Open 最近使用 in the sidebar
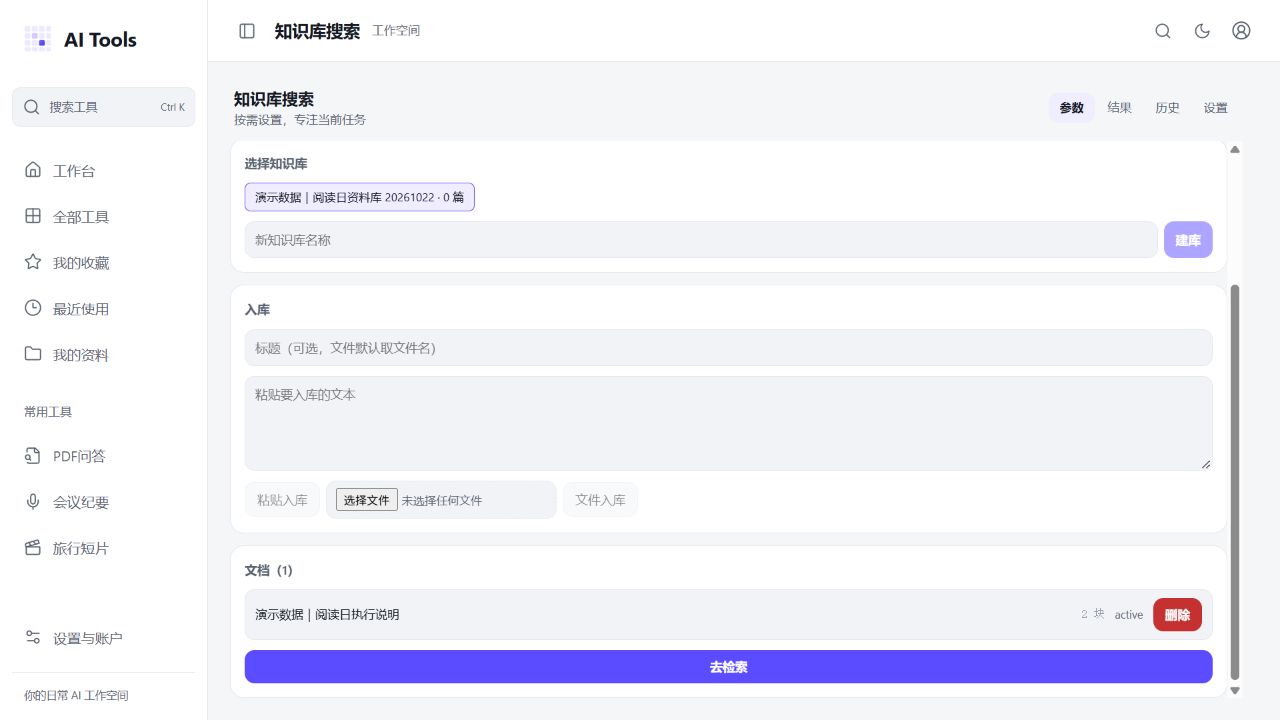Viewport: 1280px width, 720px height. pos(104,309)
